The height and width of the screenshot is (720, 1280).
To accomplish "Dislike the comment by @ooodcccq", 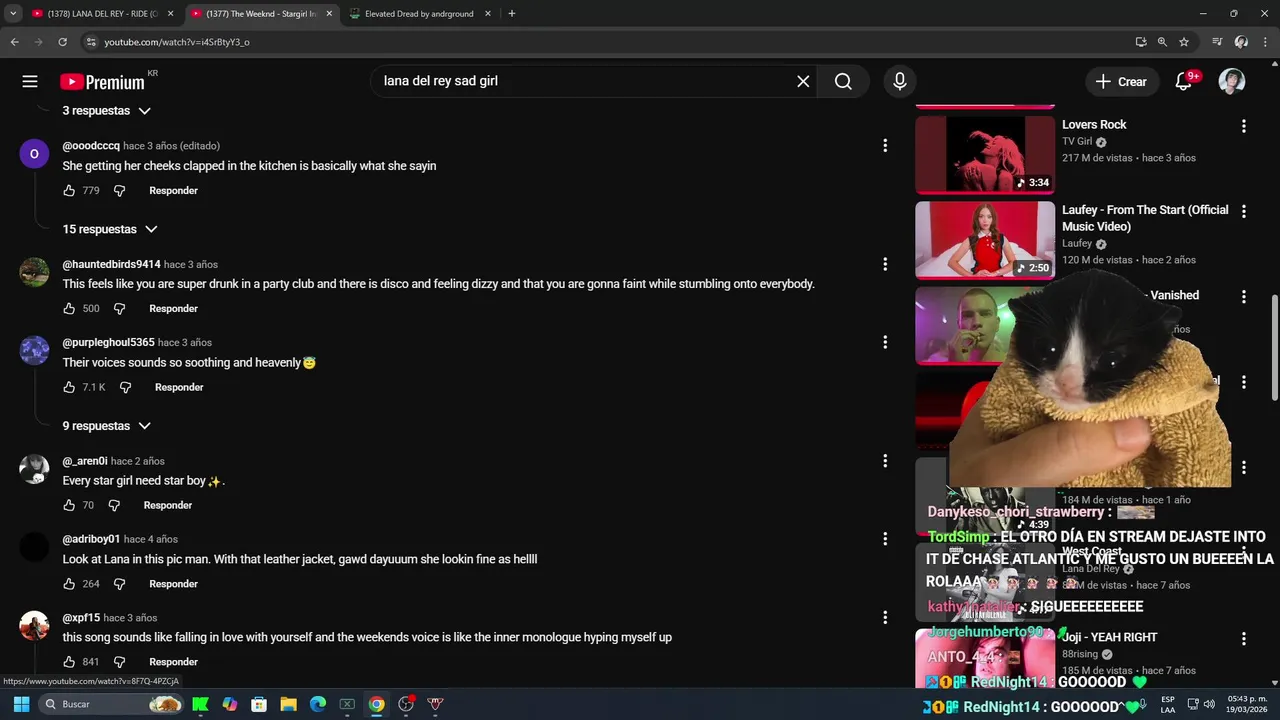I will click(119, 191).
